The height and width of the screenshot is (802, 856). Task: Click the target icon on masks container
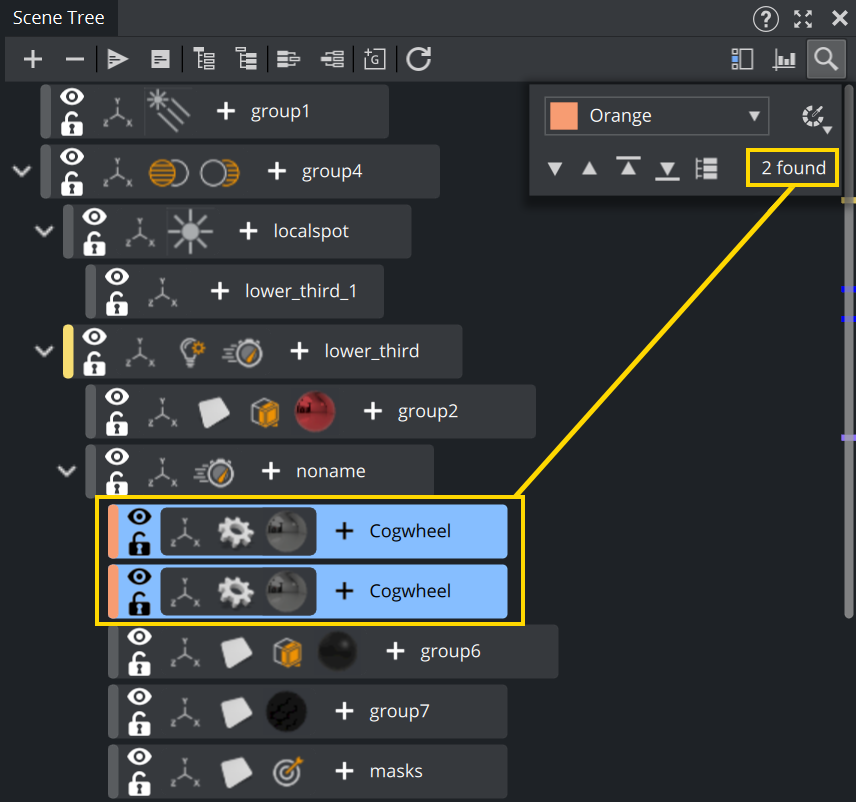288,771
